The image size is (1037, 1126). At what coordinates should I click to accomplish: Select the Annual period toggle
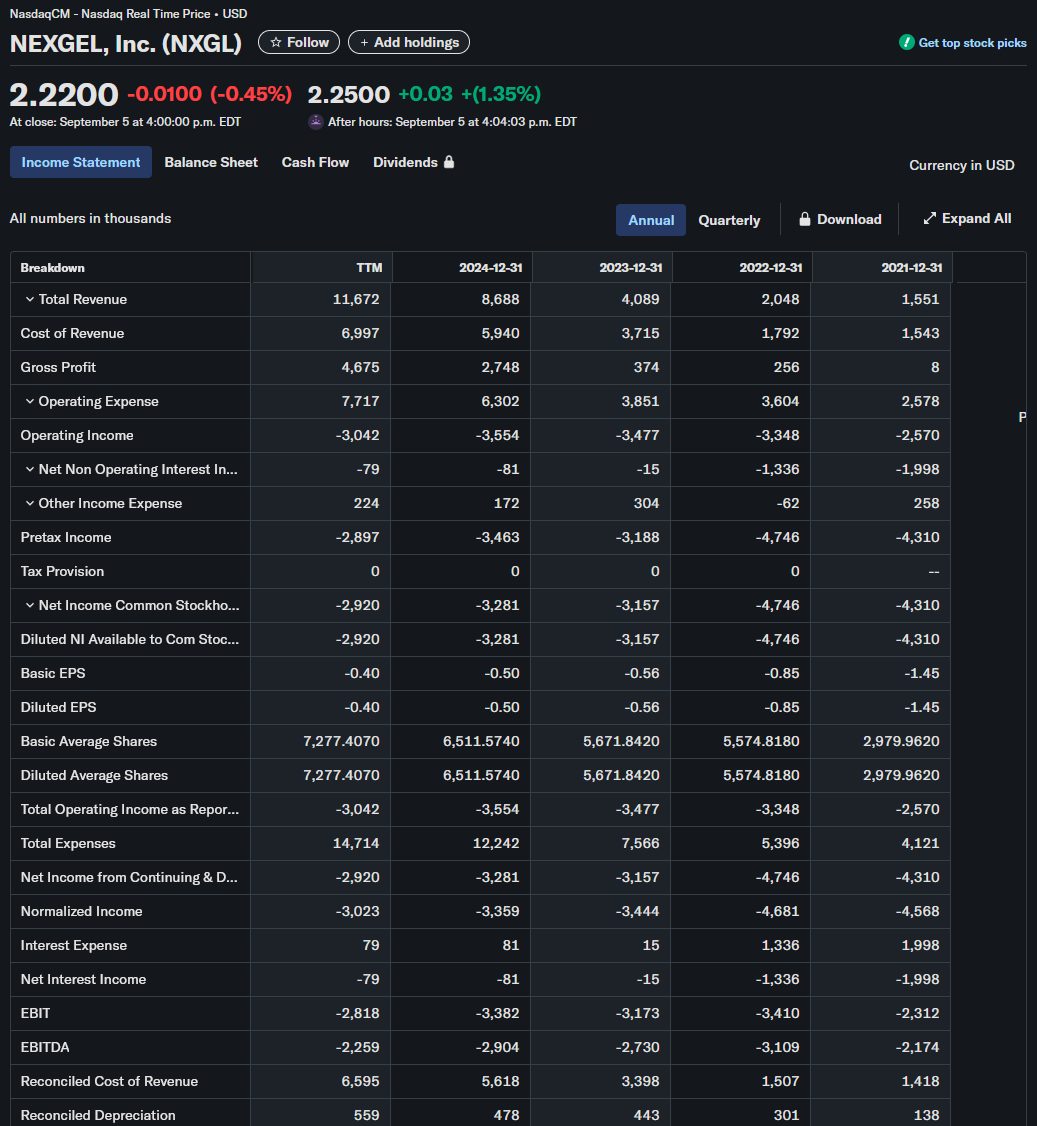(651, 220)
